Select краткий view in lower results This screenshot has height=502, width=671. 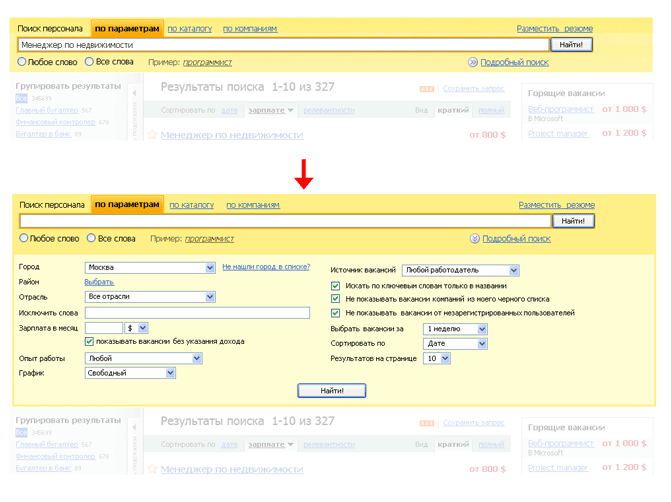click(453, 445)
